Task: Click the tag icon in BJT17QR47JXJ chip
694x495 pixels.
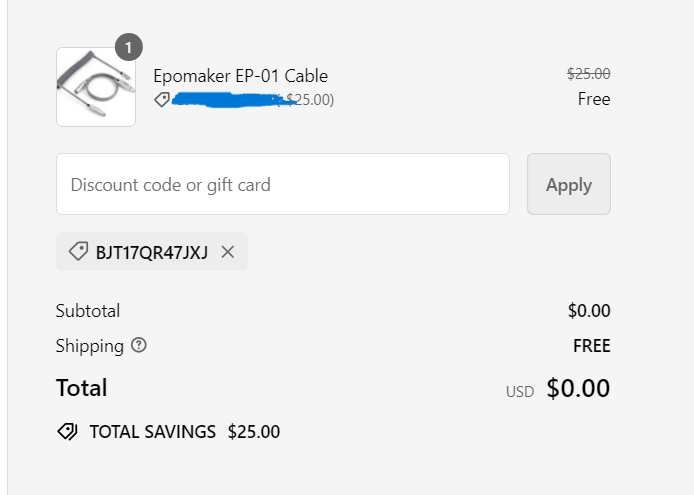Action: click(x=78, y=252)
